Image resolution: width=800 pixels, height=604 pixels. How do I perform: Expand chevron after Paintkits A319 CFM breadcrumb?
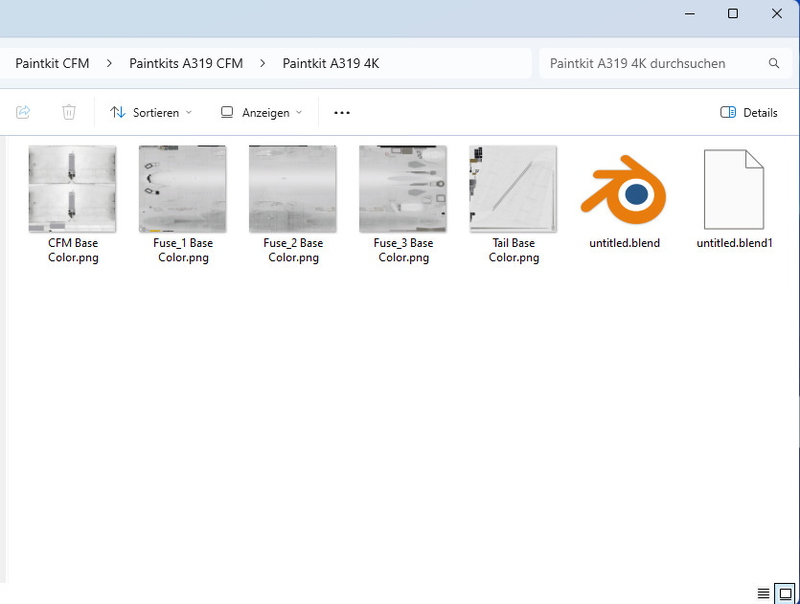point(262,63)
